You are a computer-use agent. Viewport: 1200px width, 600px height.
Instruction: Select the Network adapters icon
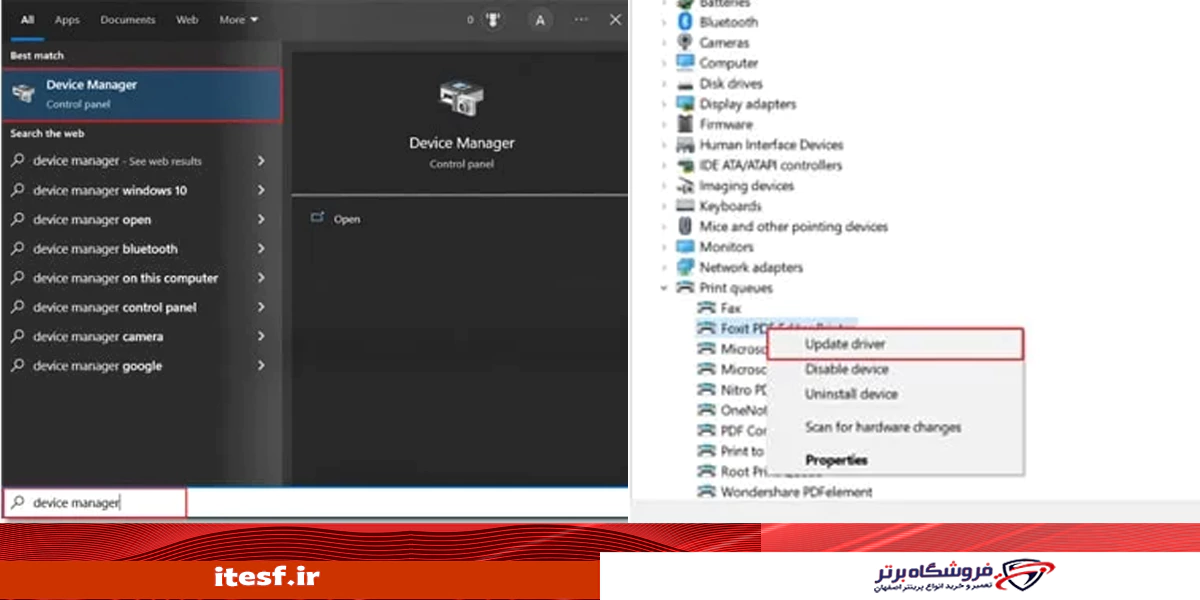684,267
